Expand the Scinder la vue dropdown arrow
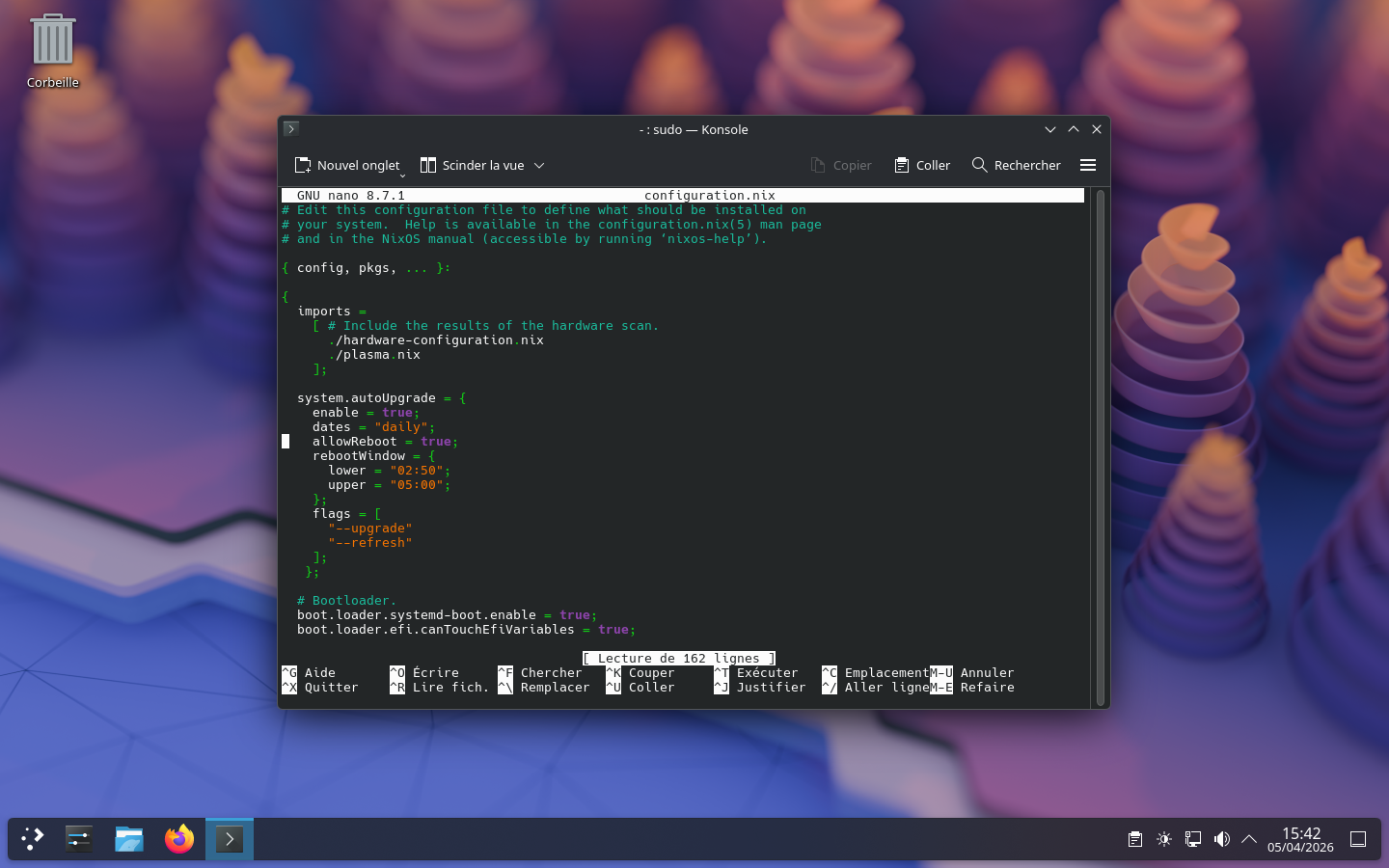Image resolution: width=1389 pixels, height=868 pixels. click(539, 165)
